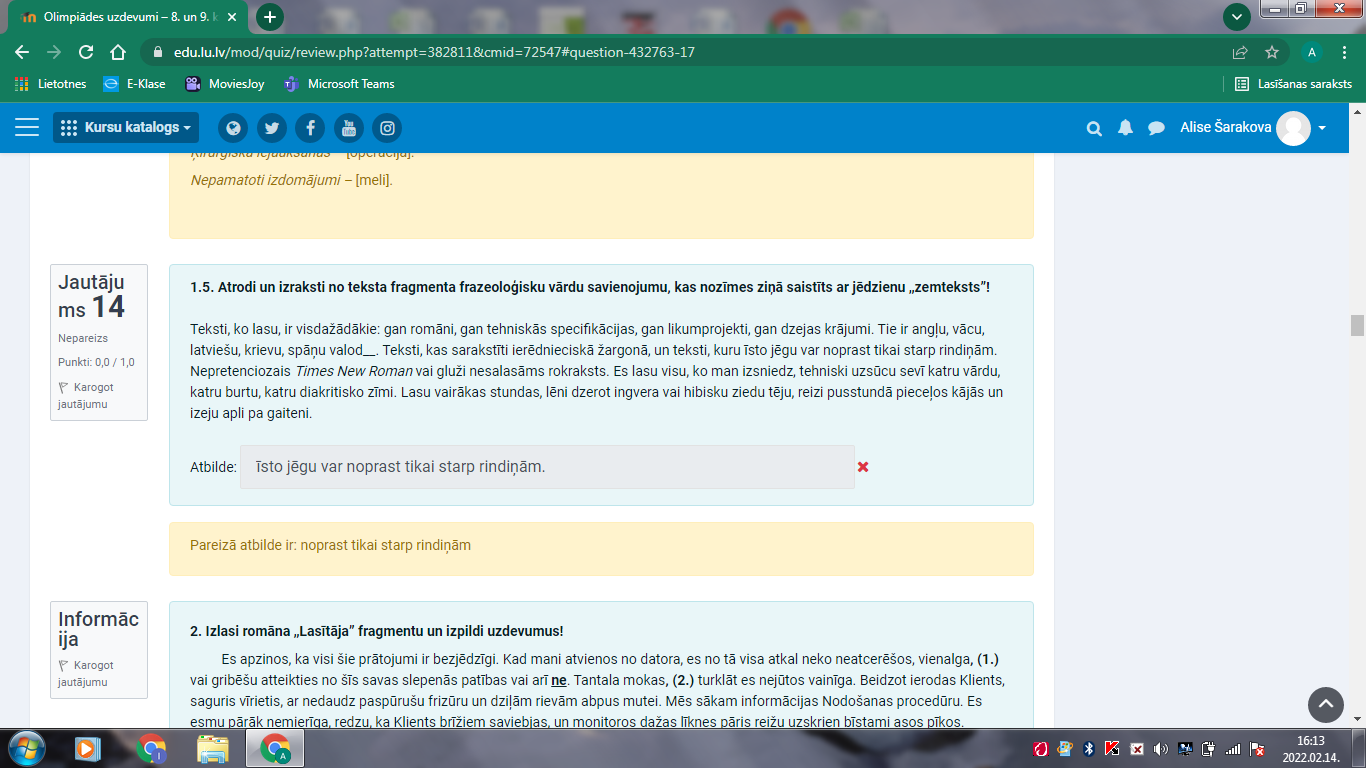Go back to the previous page
1366x768 pixels.
point(22,52)
